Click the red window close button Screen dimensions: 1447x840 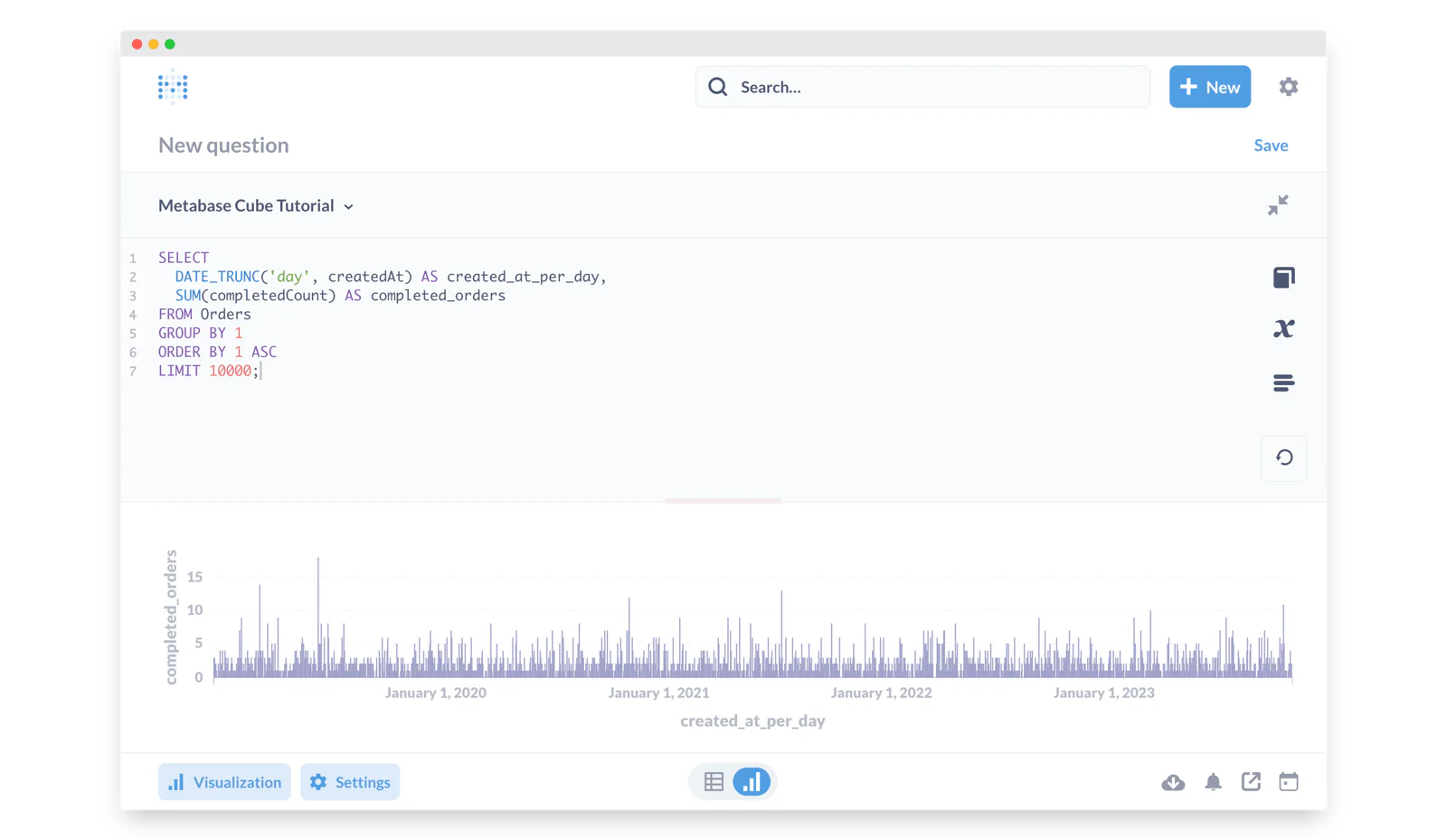137,44
